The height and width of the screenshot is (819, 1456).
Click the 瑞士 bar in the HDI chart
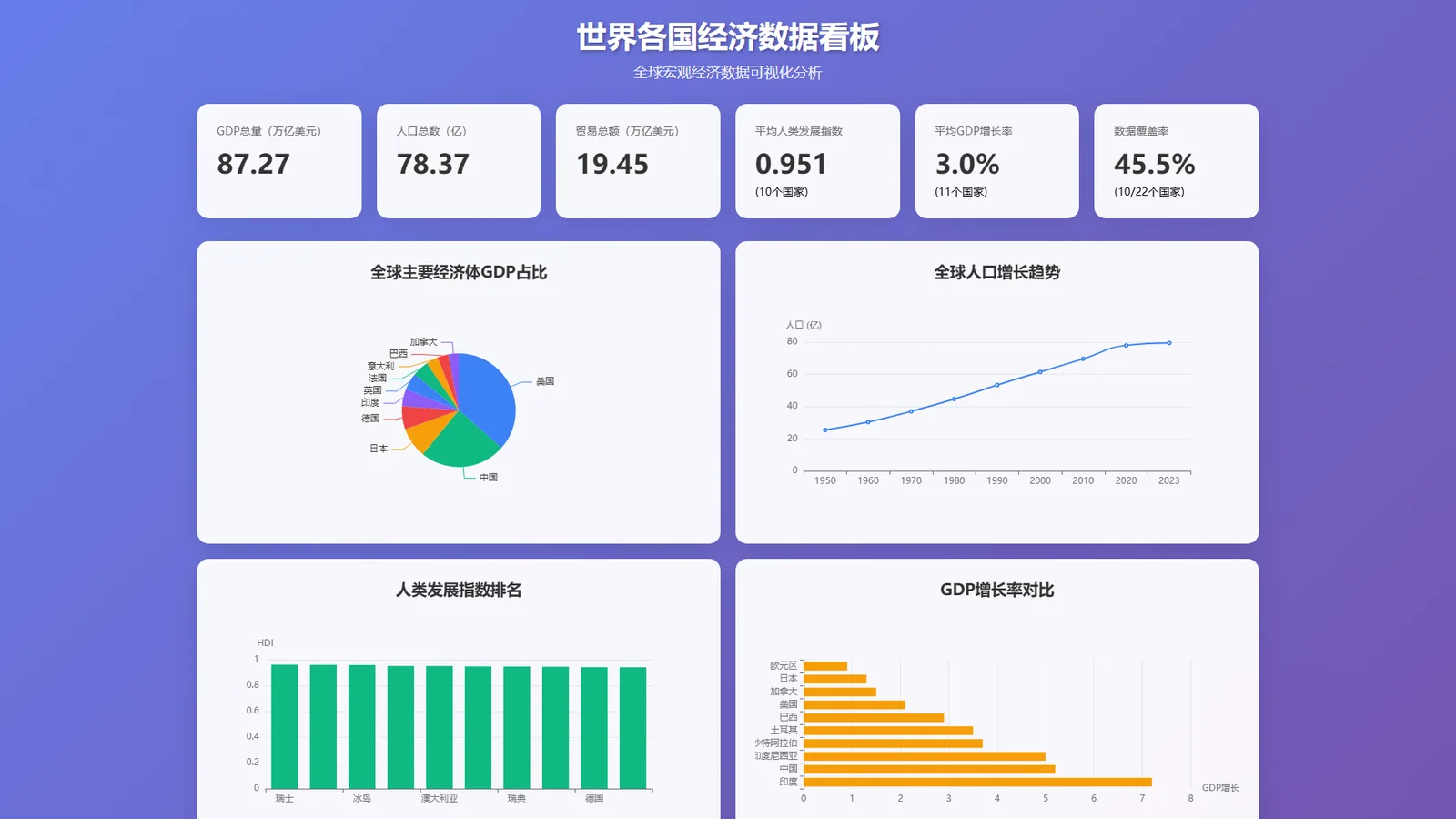pos(285,727)
